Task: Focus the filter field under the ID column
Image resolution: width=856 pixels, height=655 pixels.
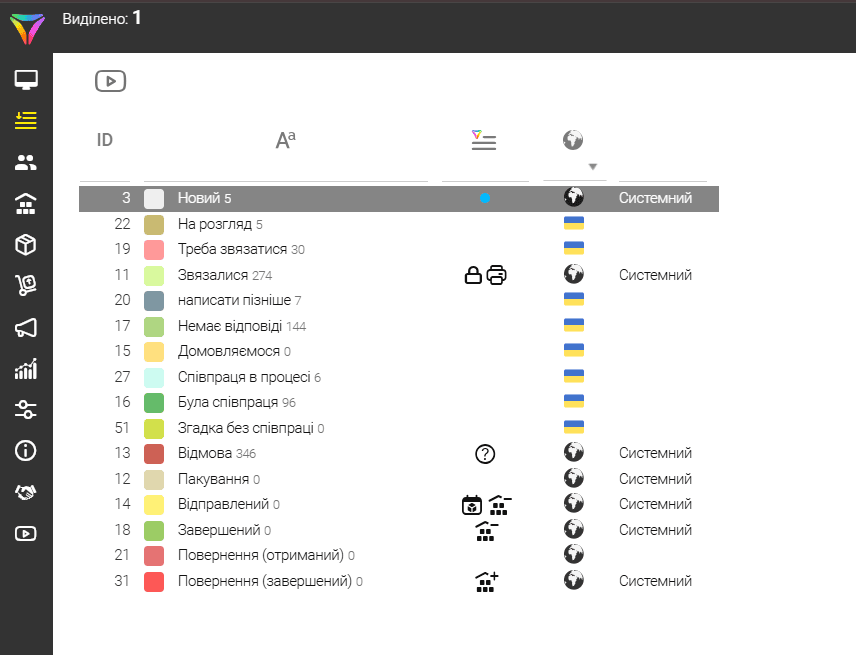Action: point(105,171)
